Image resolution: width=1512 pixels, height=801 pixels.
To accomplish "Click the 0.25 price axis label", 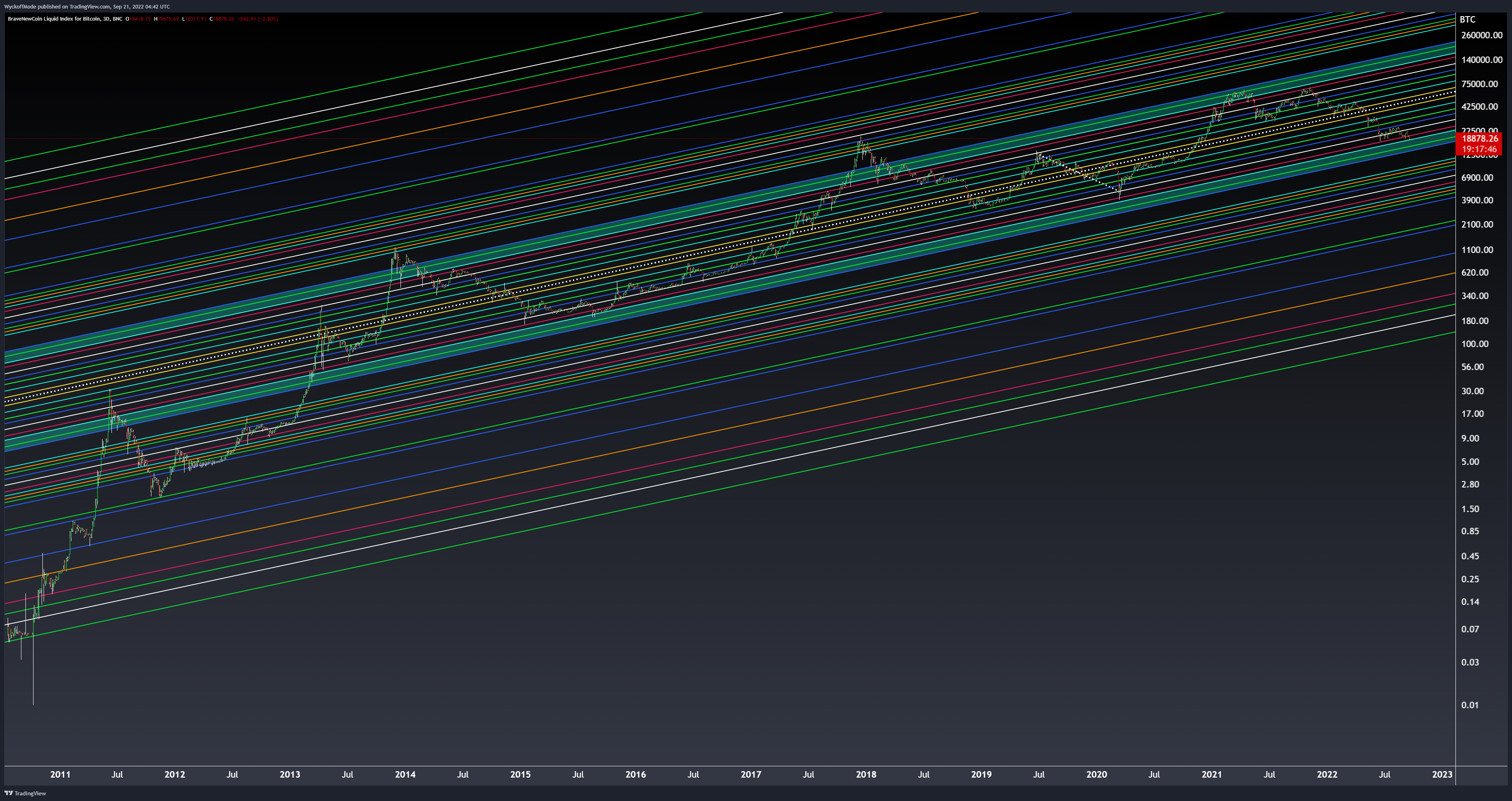I will (1470, 579).
